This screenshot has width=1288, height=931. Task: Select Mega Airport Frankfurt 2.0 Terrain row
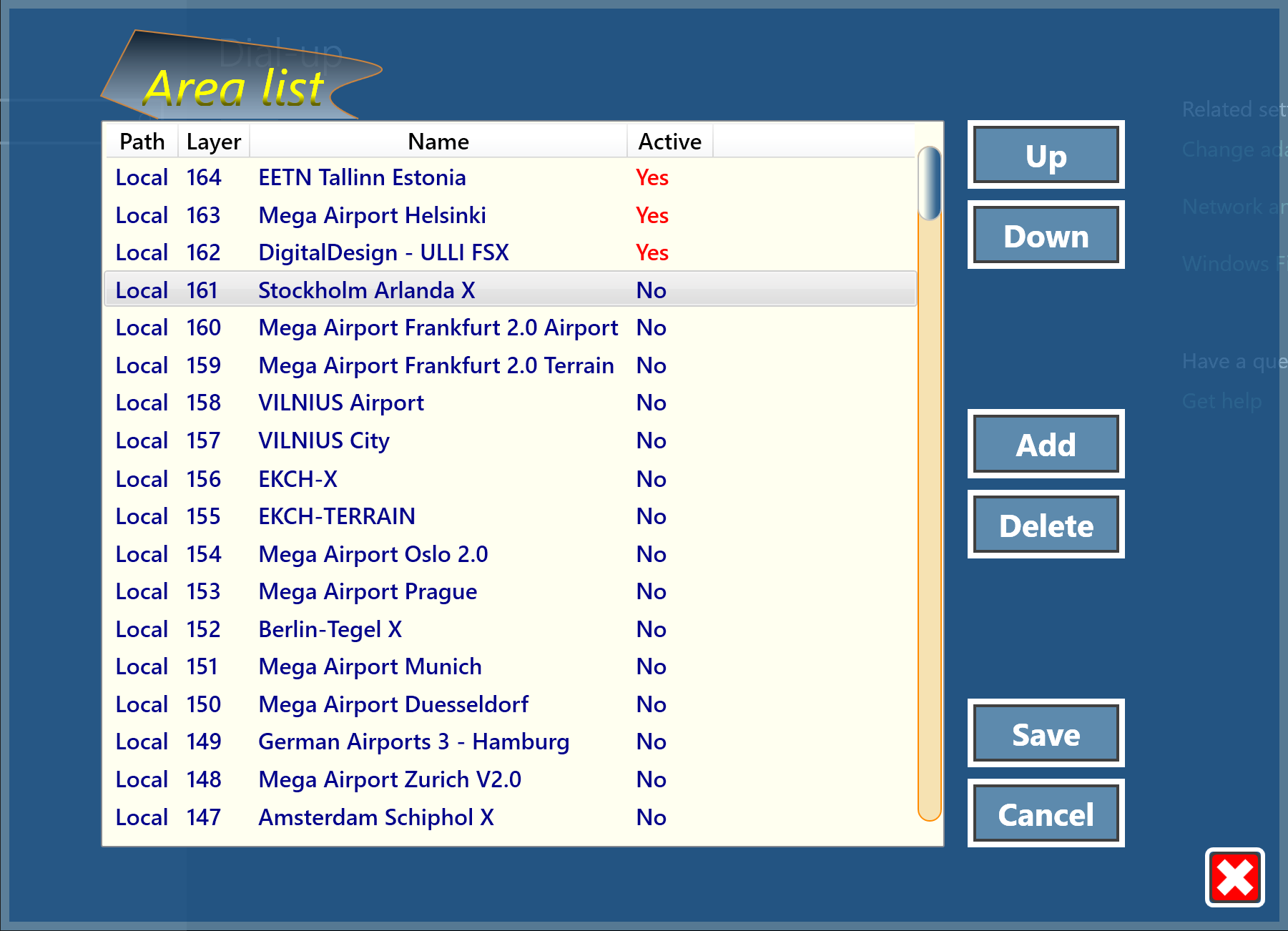click(x=511, y=365)
